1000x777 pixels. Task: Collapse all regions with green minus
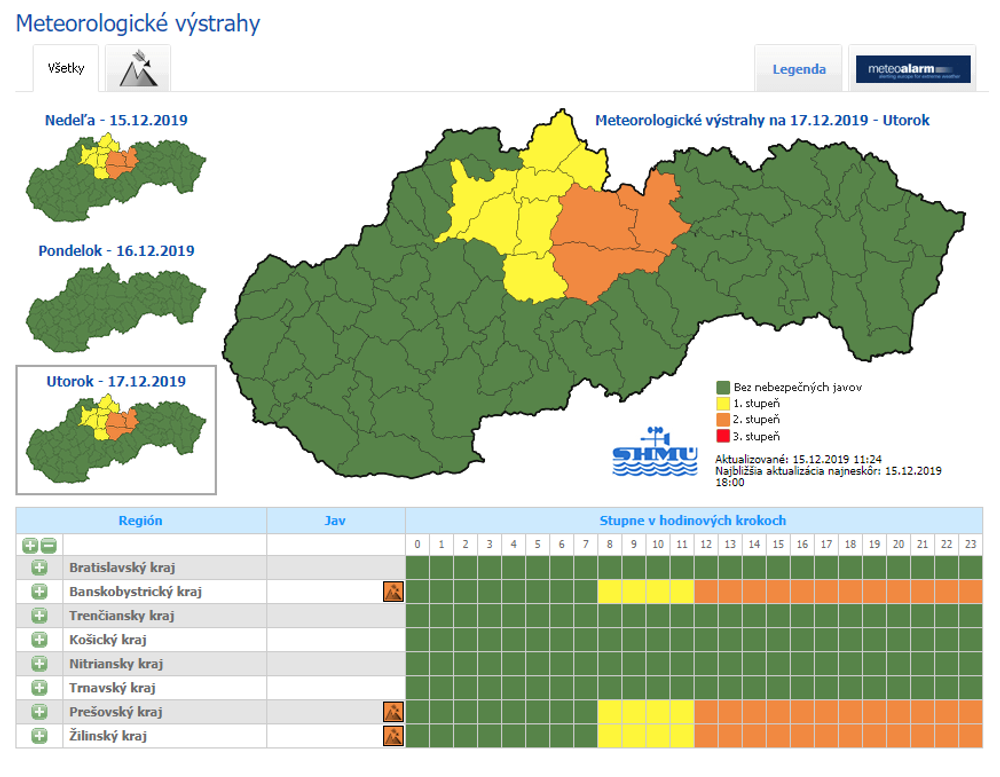pos(48,545)
